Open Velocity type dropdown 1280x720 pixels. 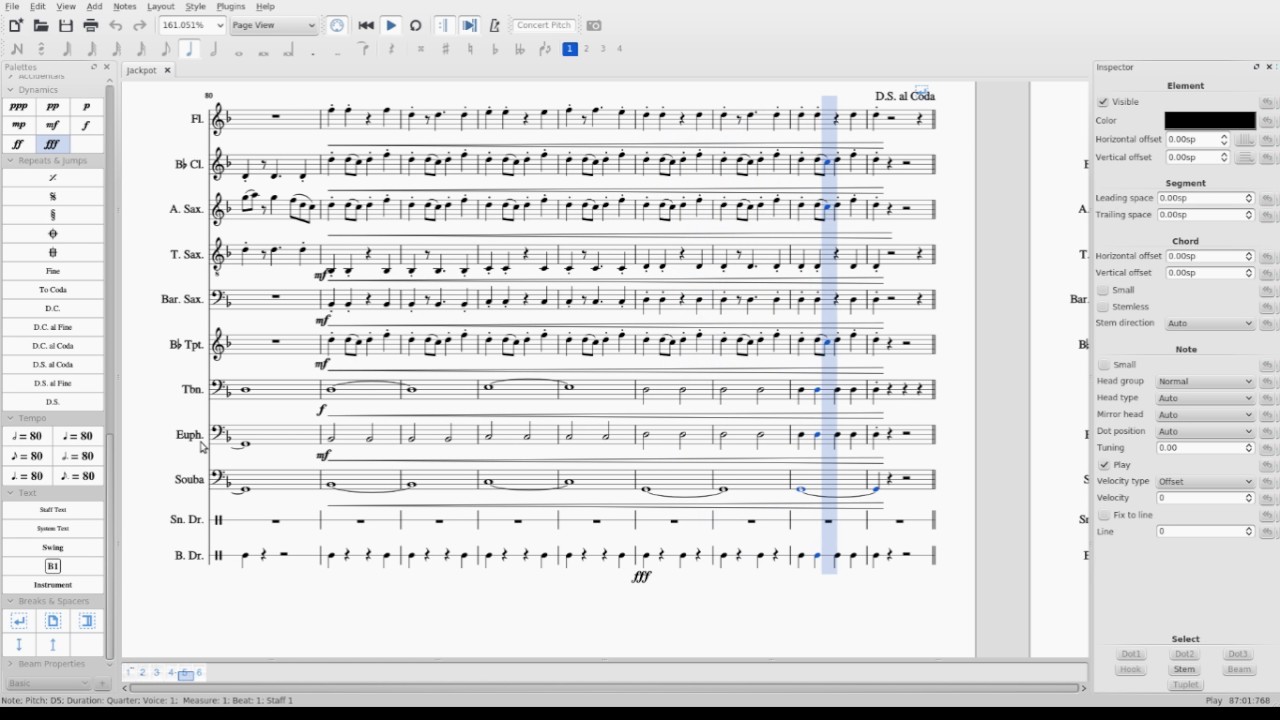(1205, 482)
